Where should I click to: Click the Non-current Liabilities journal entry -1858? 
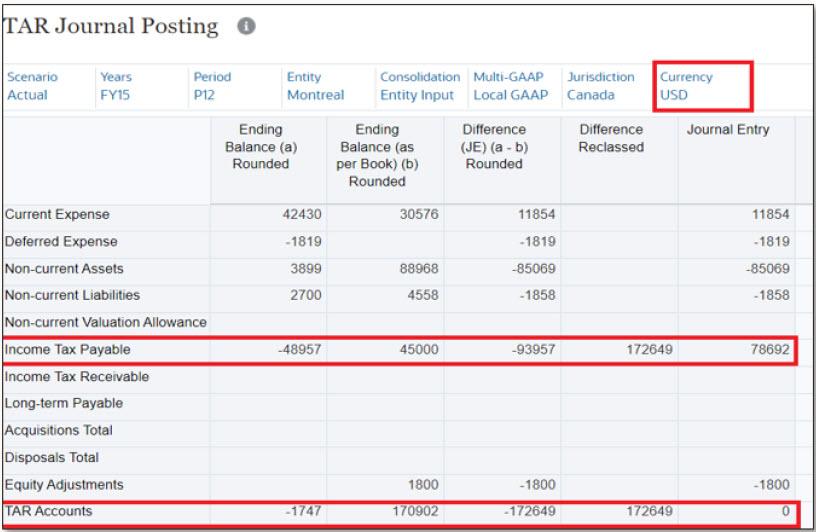coord(736,295)
